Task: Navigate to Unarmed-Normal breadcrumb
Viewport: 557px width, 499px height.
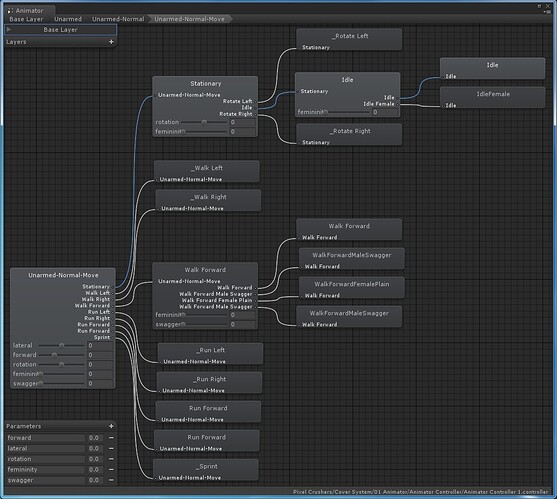Action: tap(118, 19)
